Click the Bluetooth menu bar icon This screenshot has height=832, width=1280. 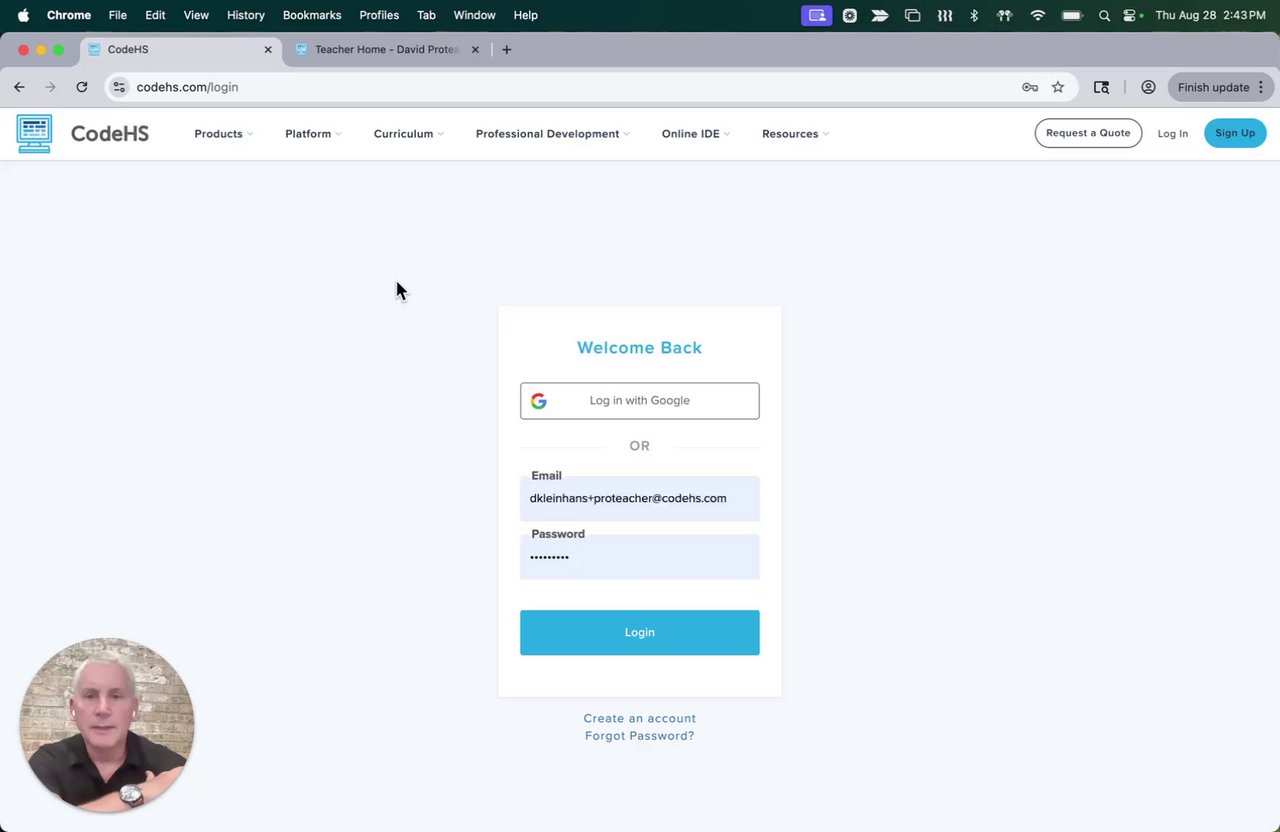[x=974, y=15]
